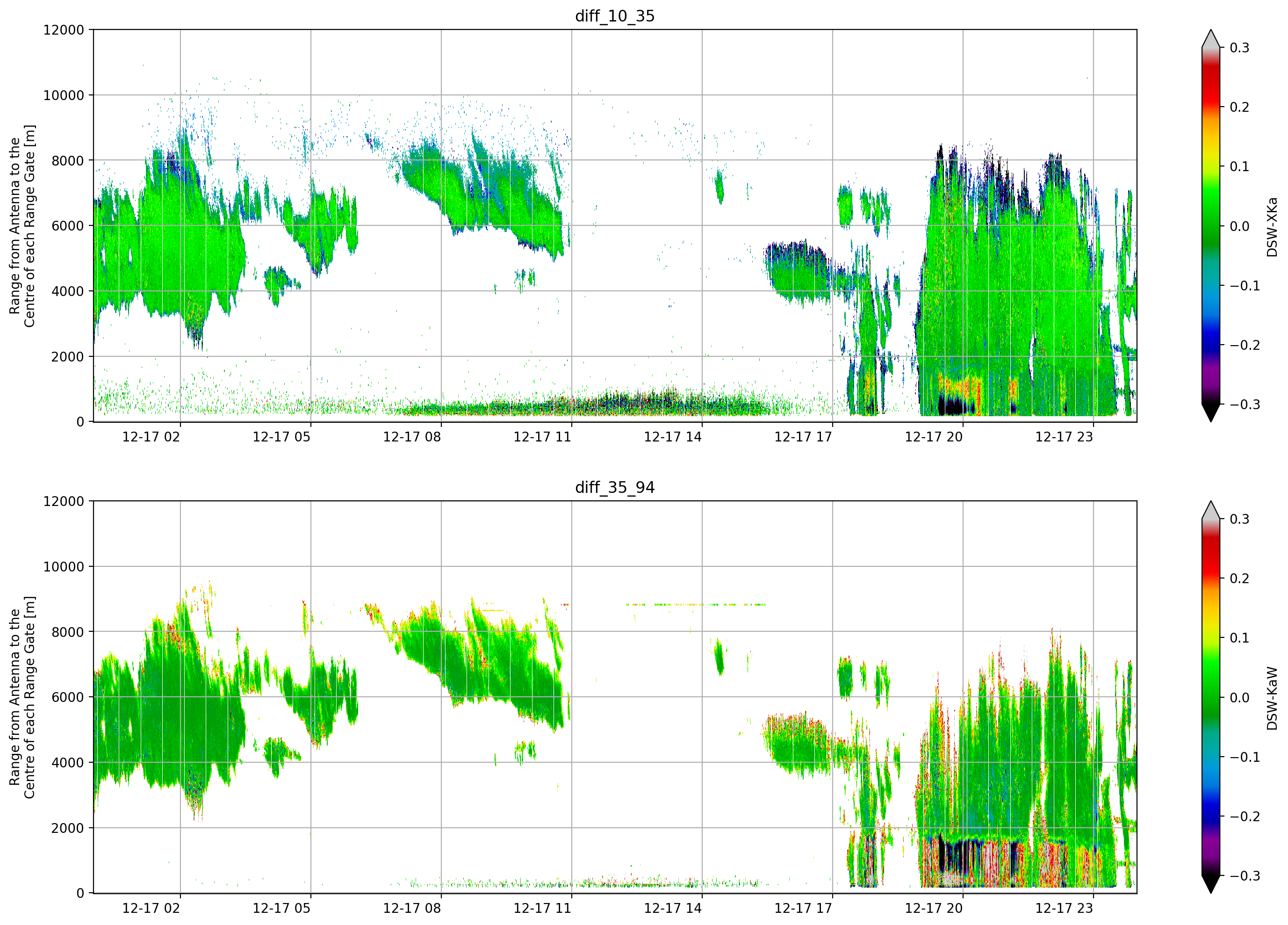Click 4000 tick on diff_35_94 y-axis
Screen dimensions: 1288x925
pyautogui.click(x=68, y=763)
